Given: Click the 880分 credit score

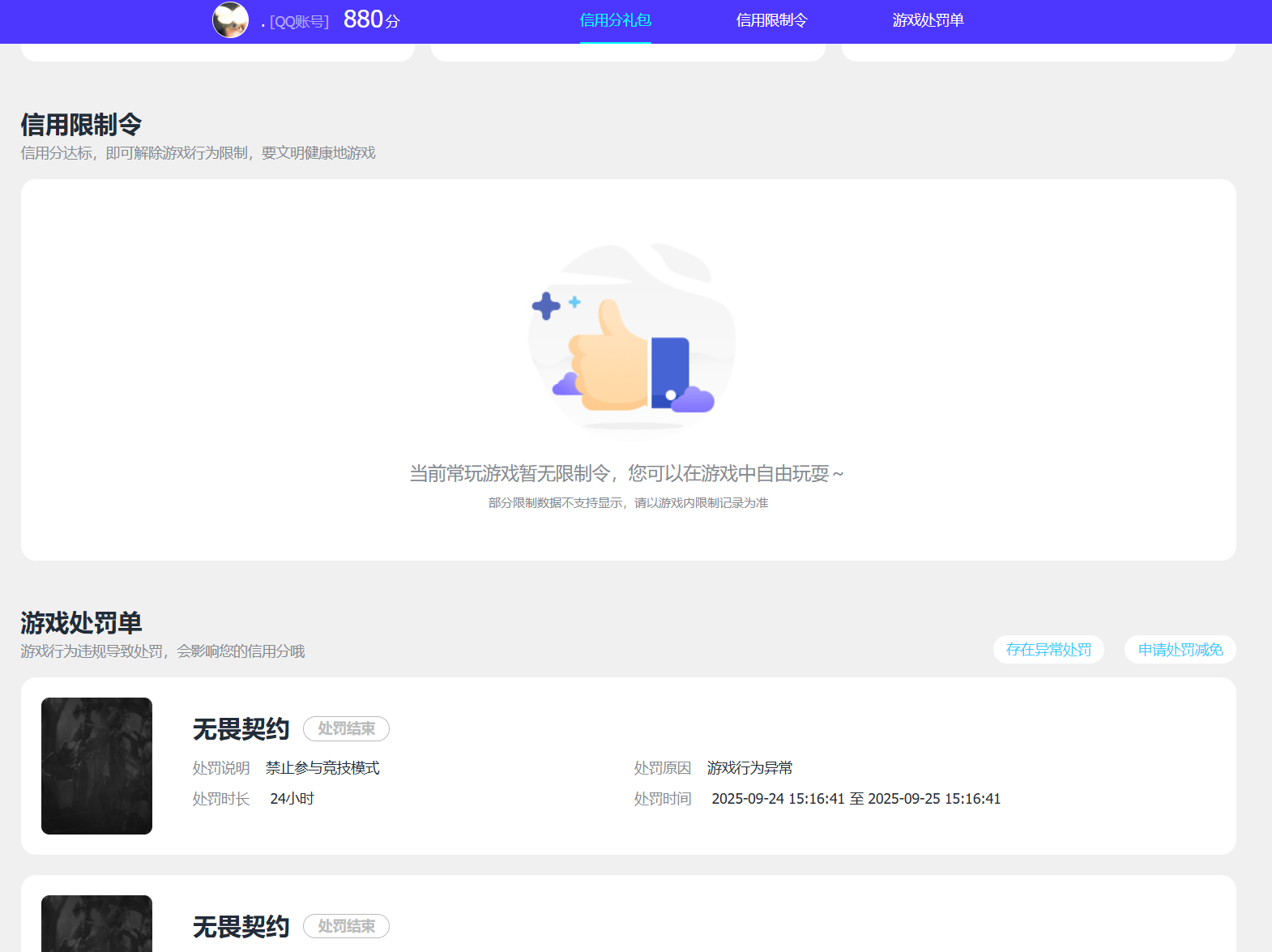Looking at the screenshot, I should coord(372,19).
